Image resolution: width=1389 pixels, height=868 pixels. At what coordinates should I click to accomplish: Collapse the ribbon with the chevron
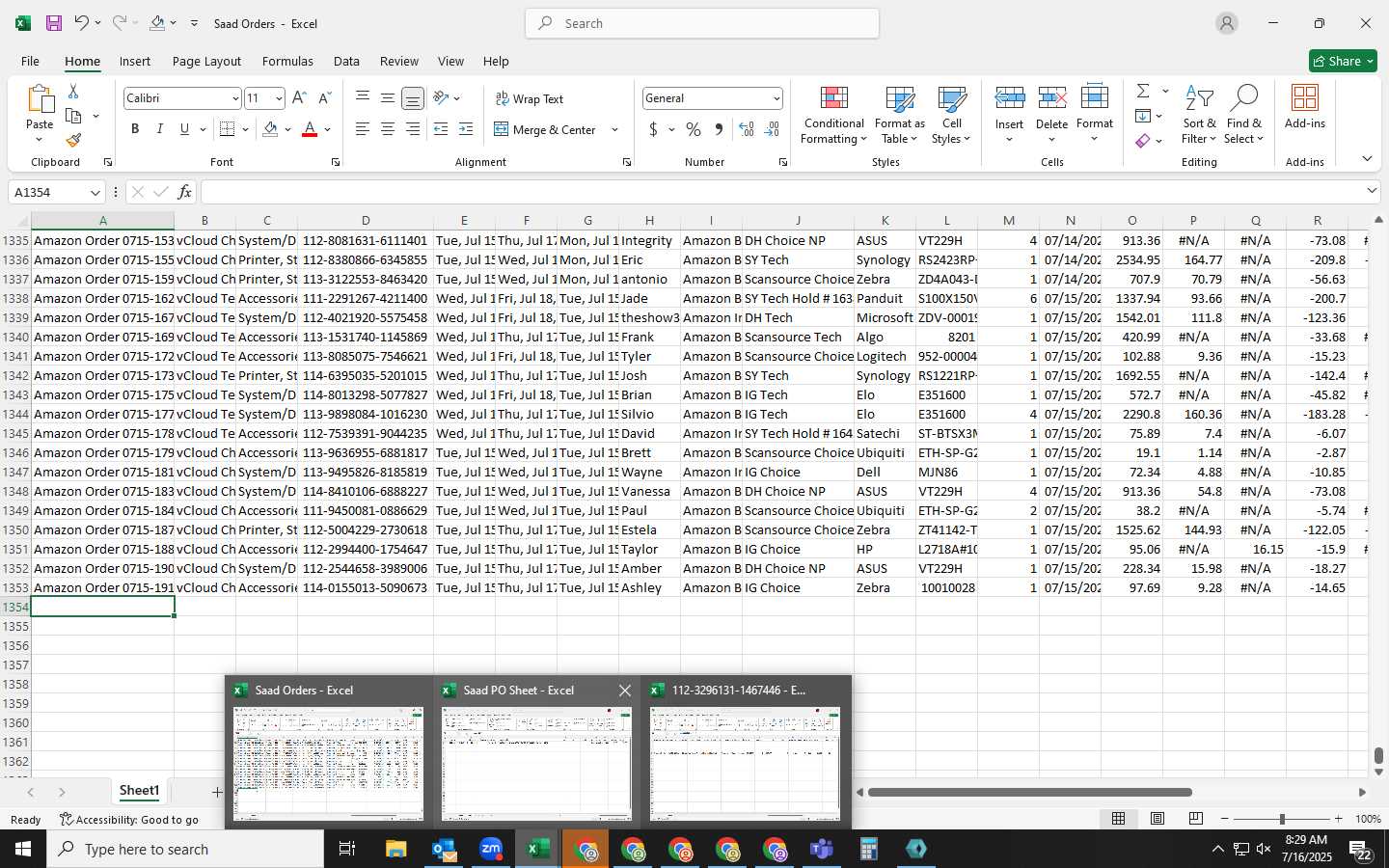1367,159
